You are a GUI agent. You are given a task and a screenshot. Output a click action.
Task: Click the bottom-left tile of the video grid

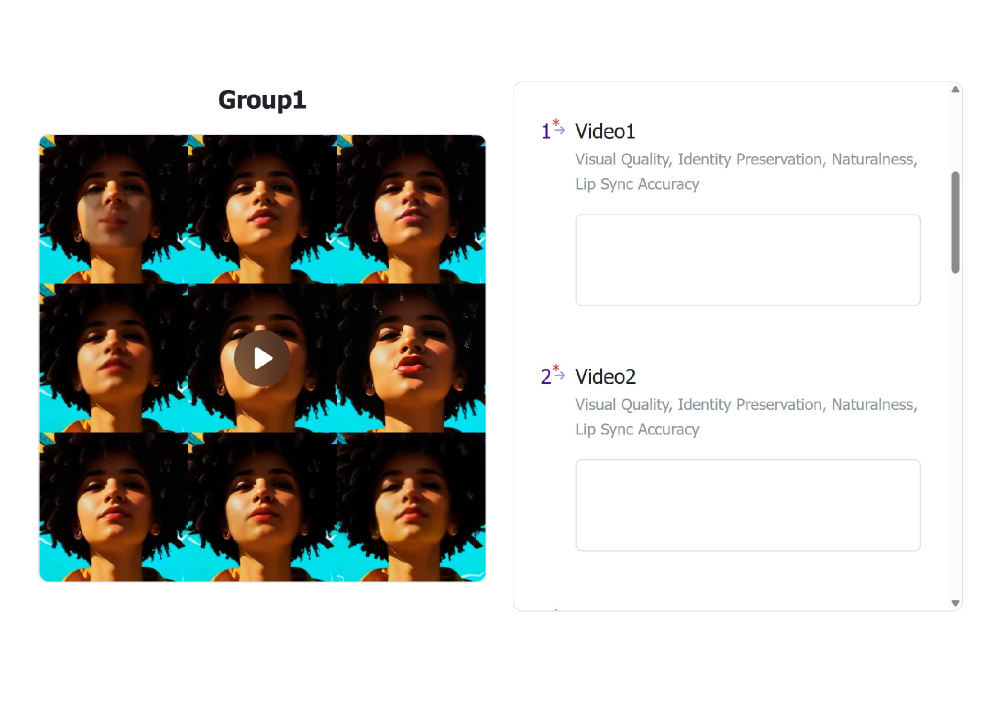113,506
